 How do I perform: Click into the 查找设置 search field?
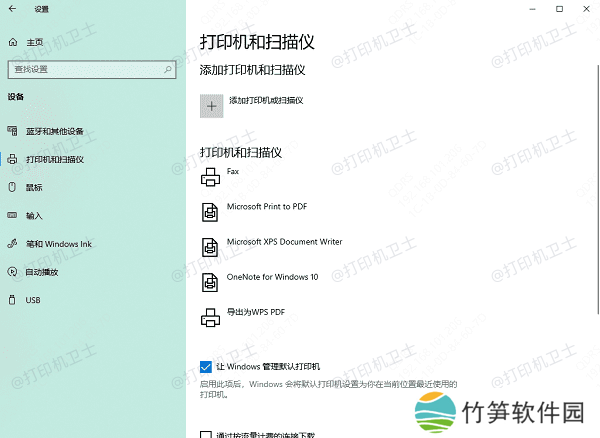92,70
